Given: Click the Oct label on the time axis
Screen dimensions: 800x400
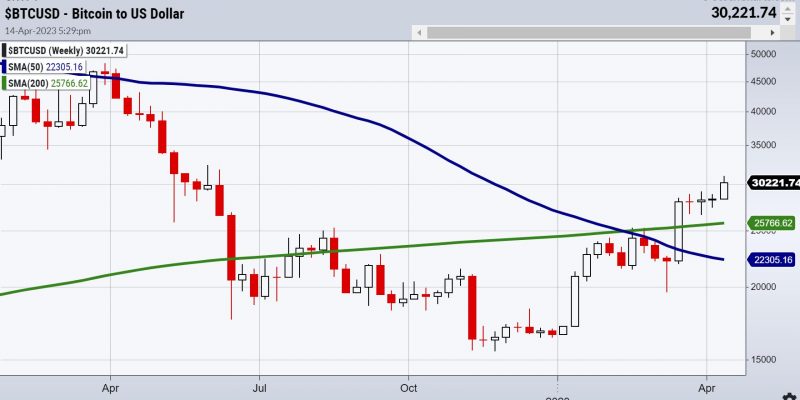Looking at the screenshot, I should (x=409, y=388).
